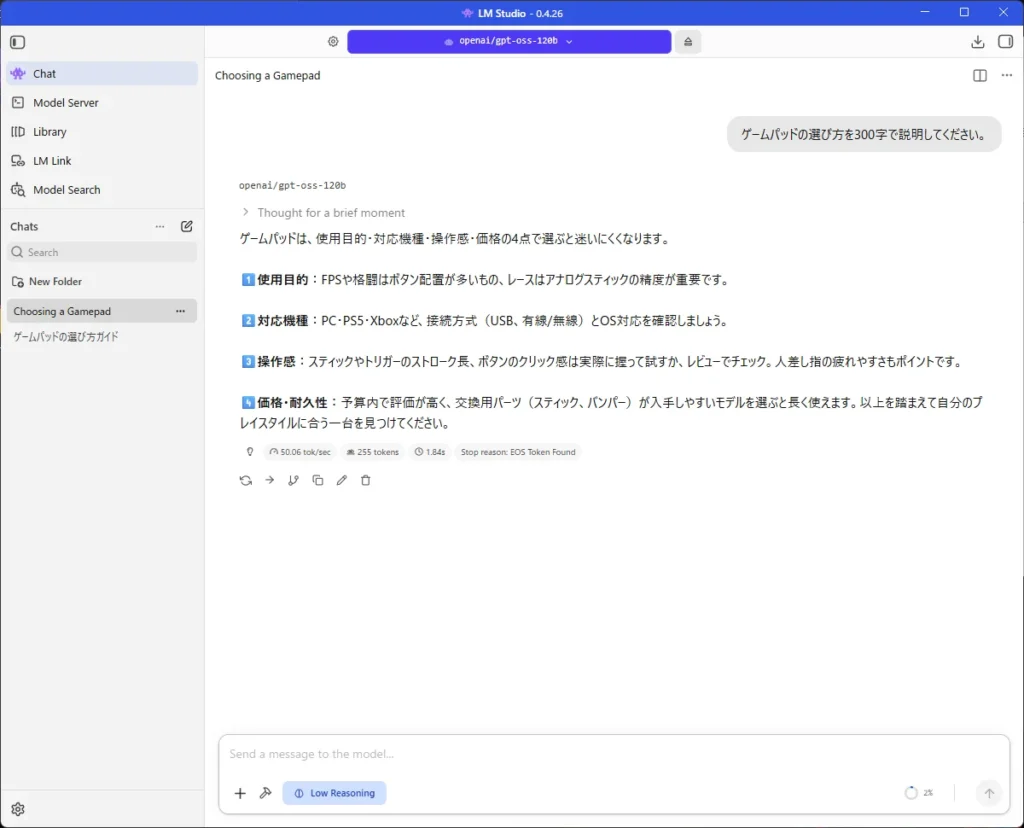Click the 255 tokens stat
Viewport: 1024px width, 828px height.
click(x=372, y=452)
